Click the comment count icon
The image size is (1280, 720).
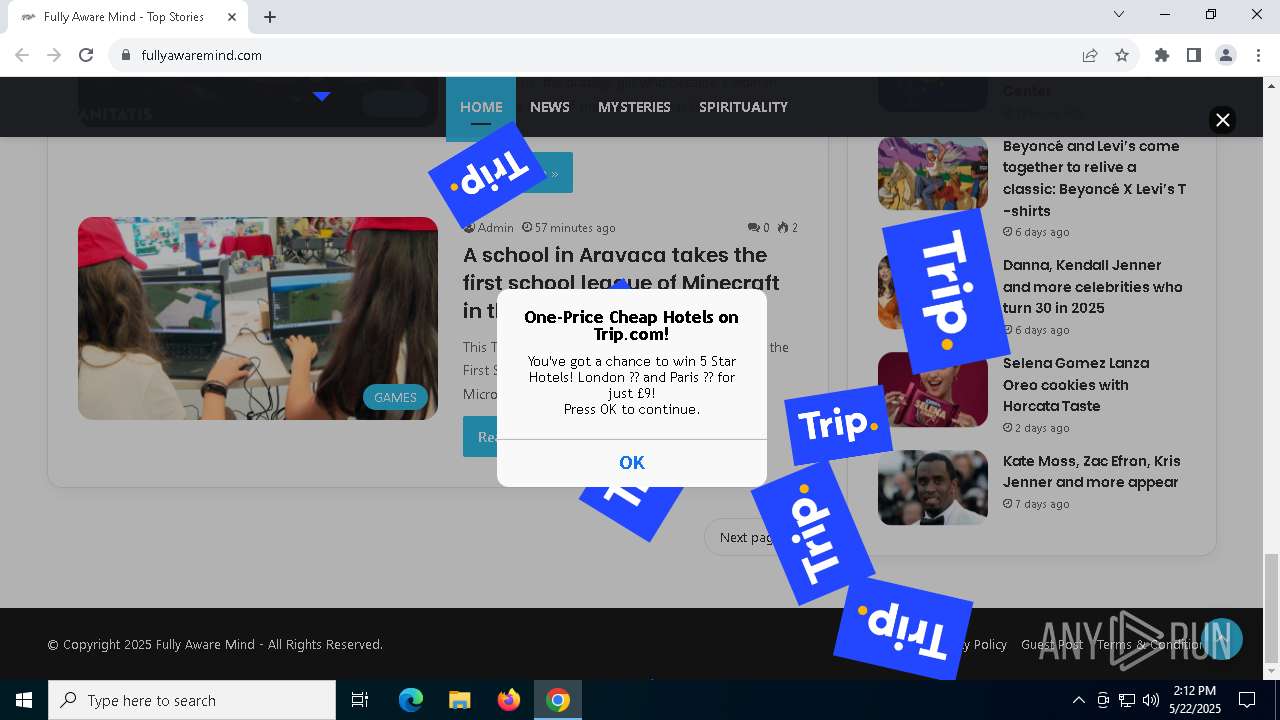point(753,228)
